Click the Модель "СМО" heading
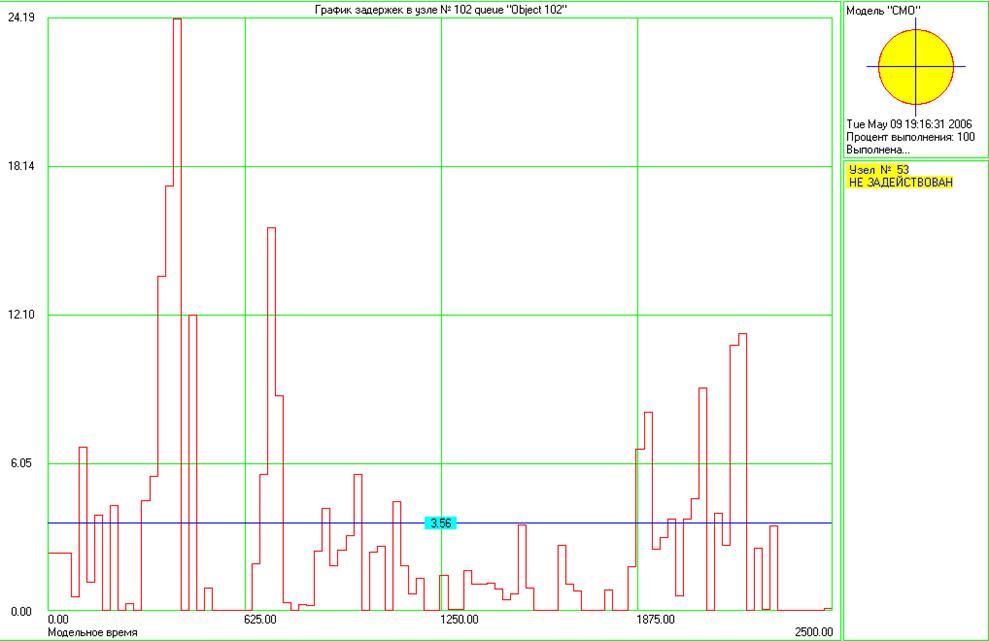 click(883, 10)
